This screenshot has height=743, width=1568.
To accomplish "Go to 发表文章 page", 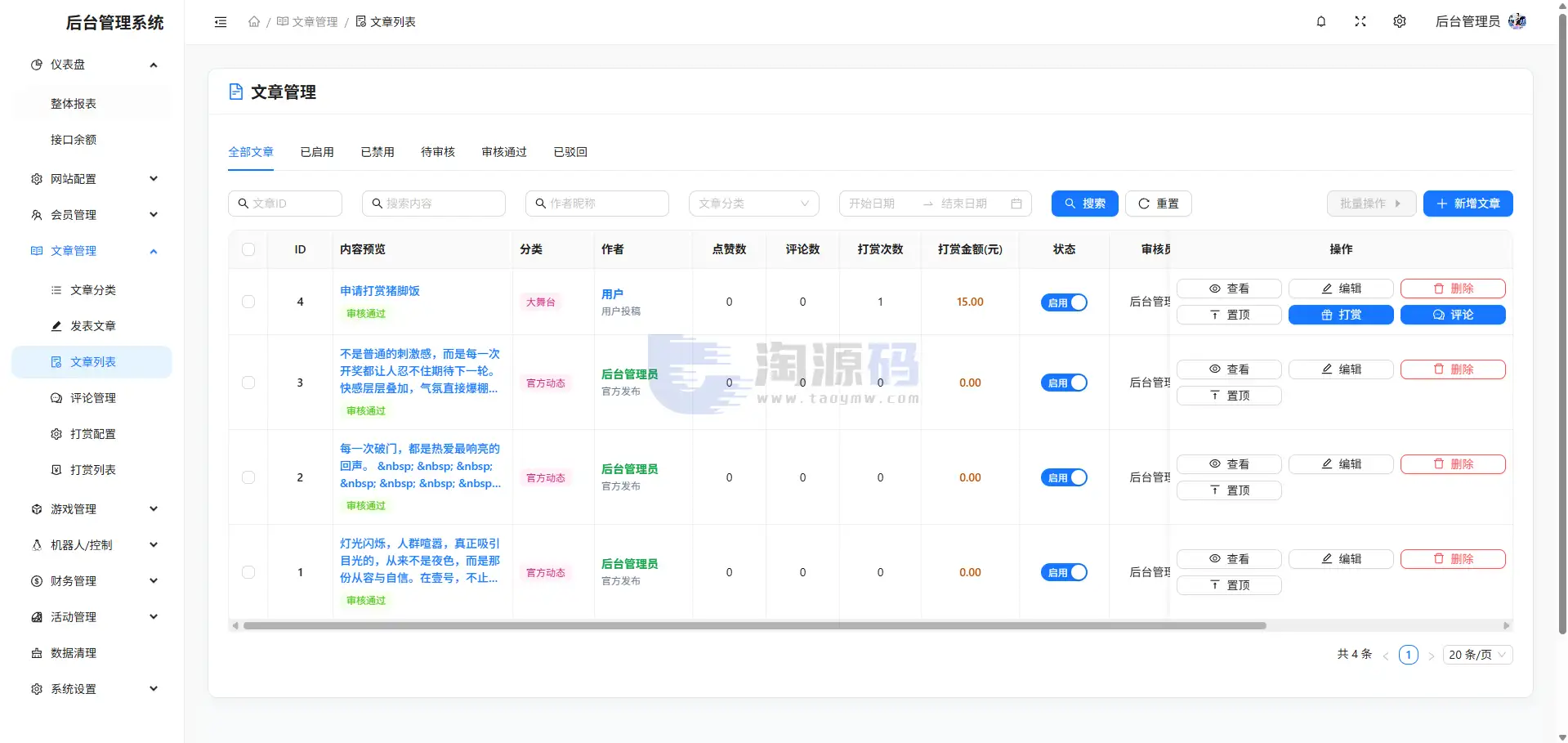I will tap(92, 326).
